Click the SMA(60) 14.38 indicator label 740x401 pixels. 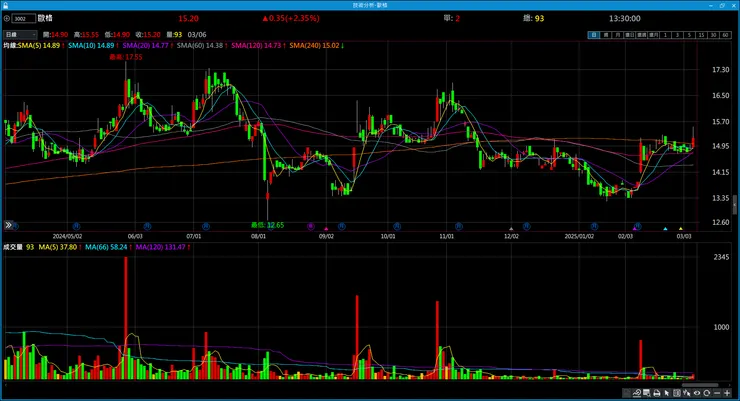point(200,45)
